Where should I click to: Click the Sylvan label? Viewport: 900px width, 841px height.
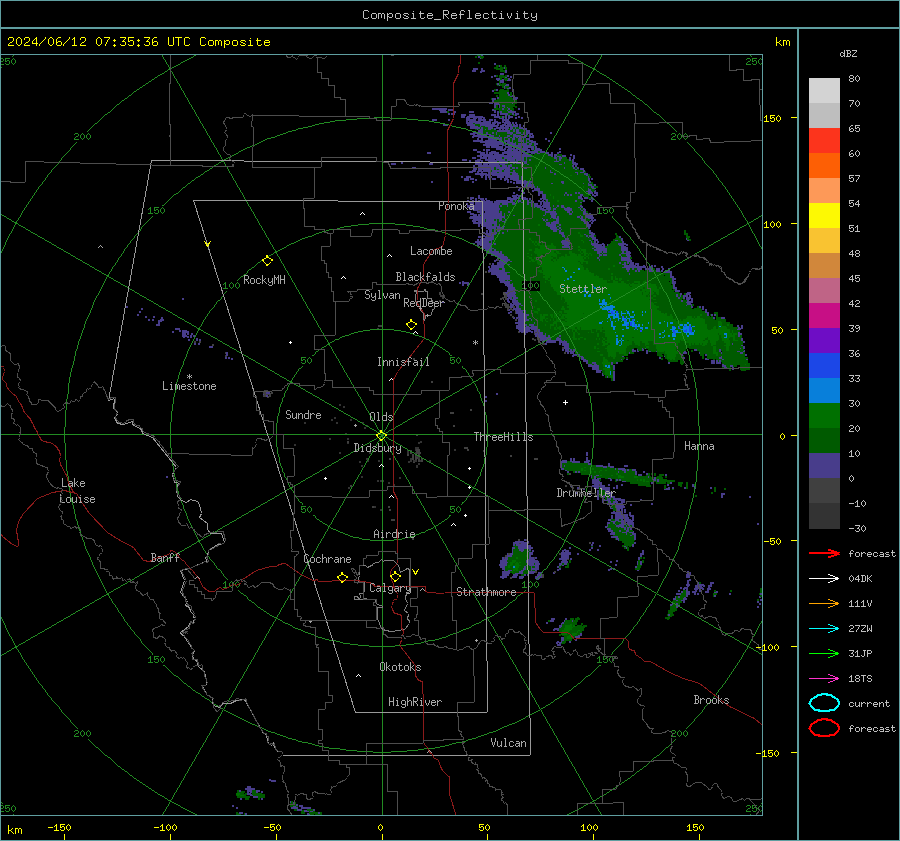(x=382, y=295)
